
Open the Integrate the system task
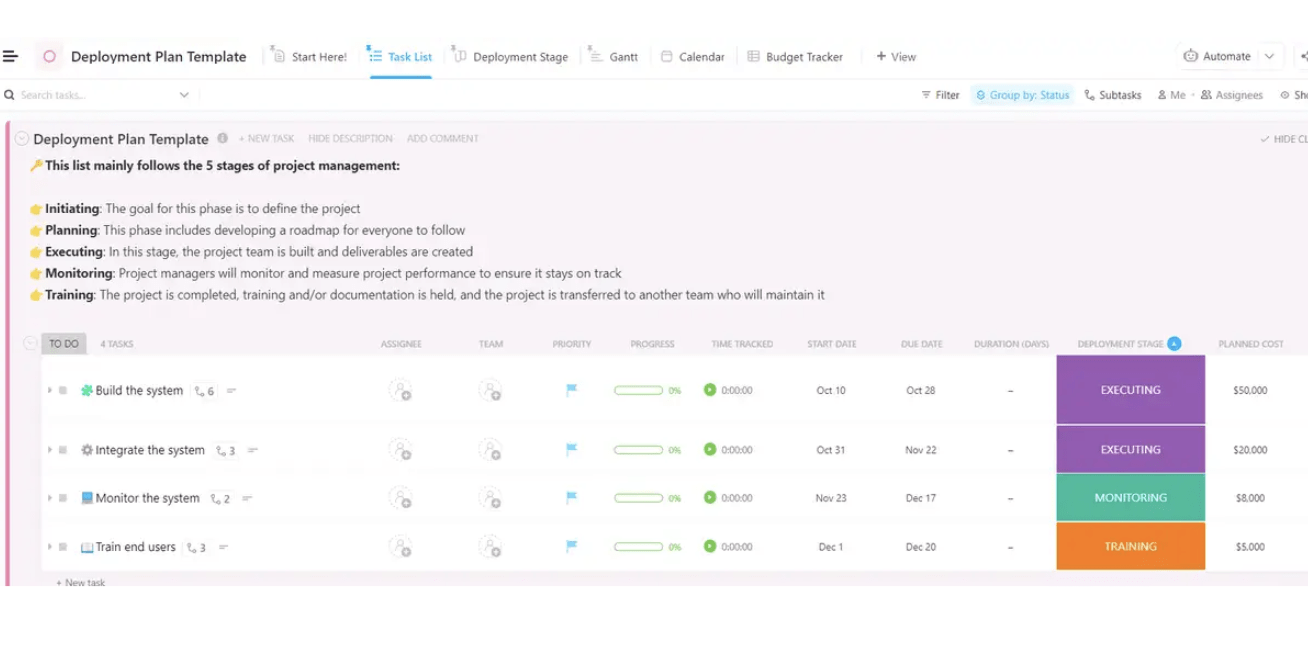[150, 450]
